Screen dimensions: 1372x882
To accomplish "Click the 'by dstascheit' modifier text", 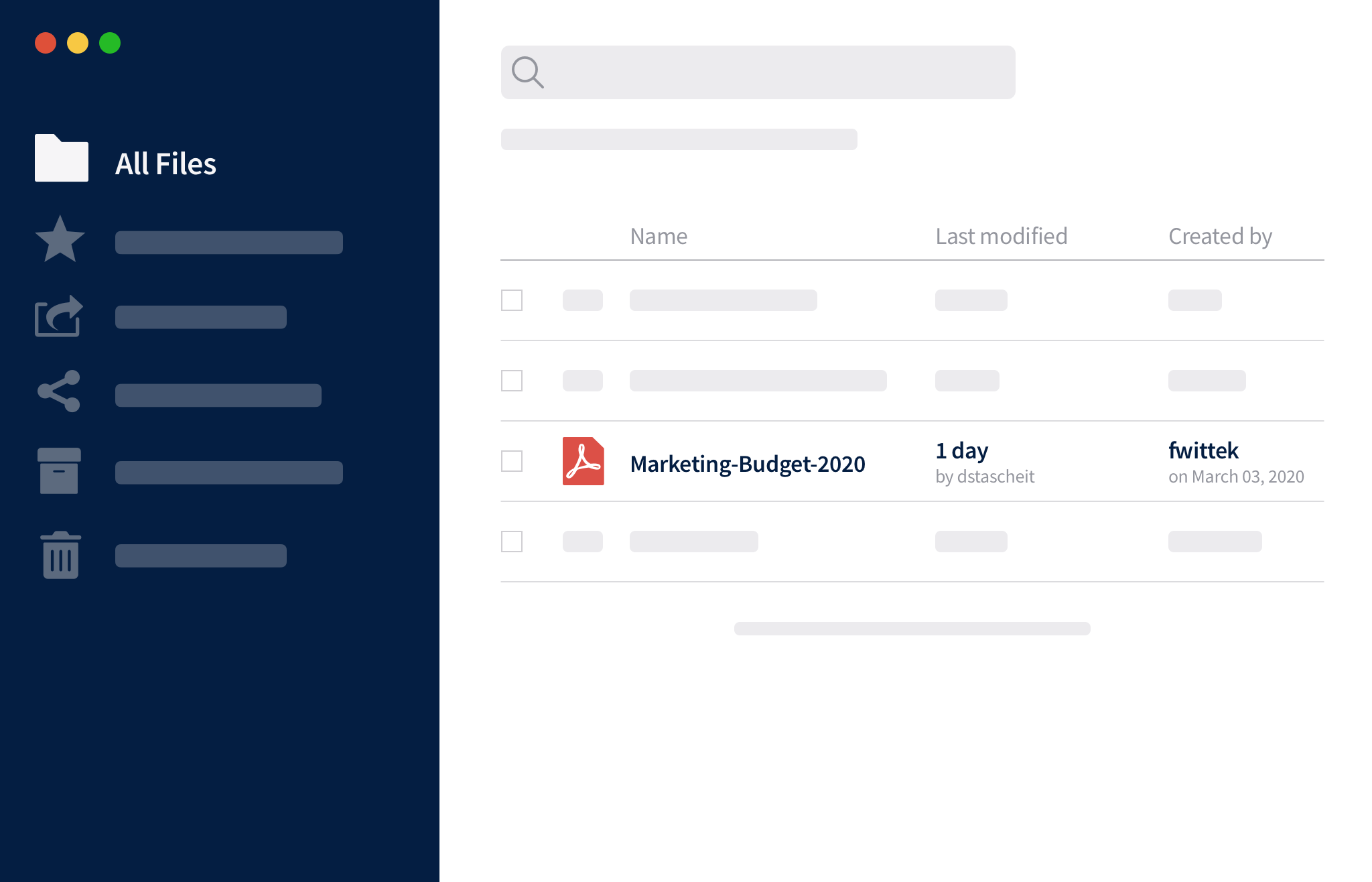I will (x=985, y=477).
